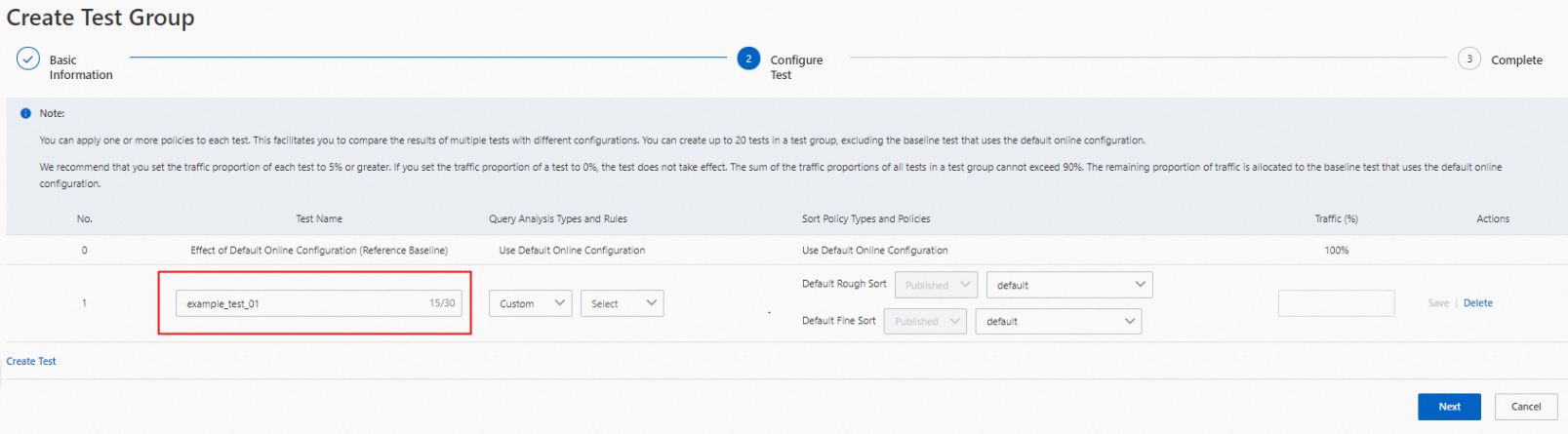Select the Configure Test step label
Screen dimensions: 1568x434
tap(796, 67)
